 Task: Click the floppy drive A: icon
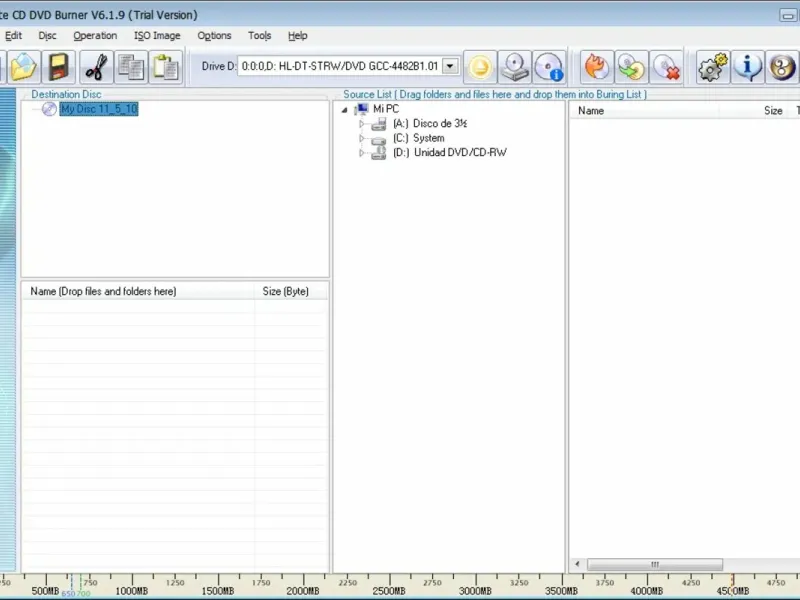tap(379, 123)
